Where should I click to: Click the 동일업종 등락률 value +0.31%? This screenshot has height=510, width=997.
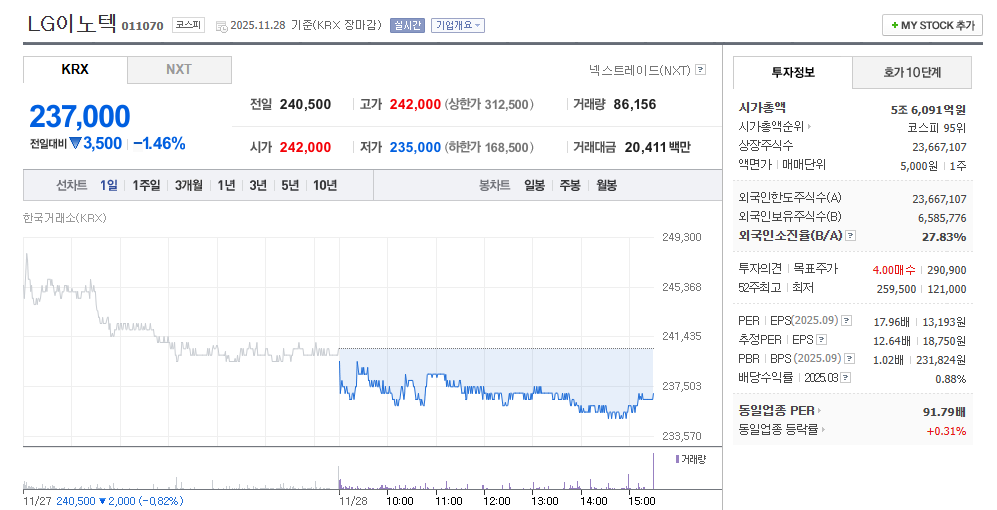point(946,431)
